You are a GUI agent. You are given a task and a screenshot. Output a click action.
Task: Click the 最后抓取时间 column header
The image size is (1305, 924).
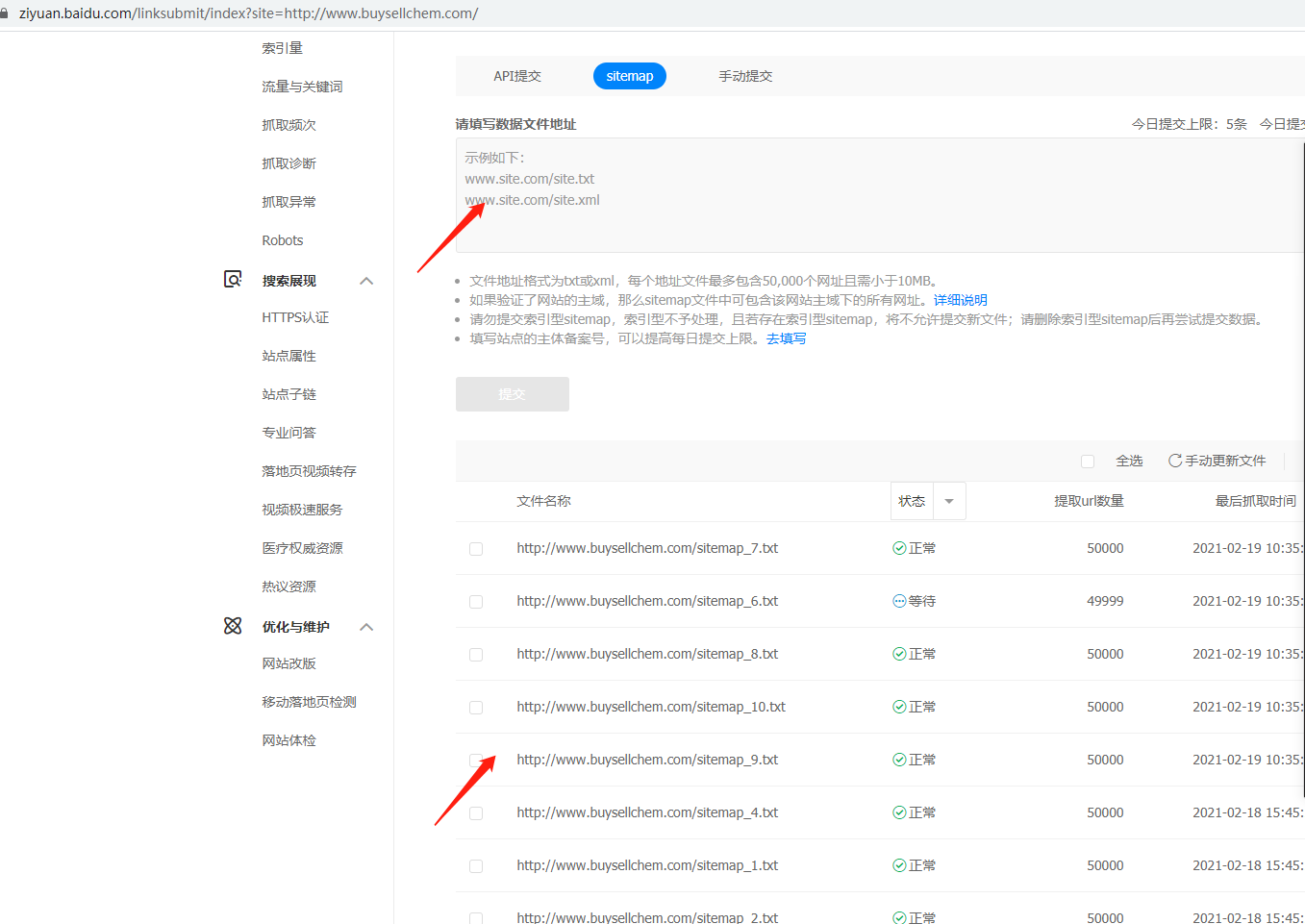pos(1256,501)
